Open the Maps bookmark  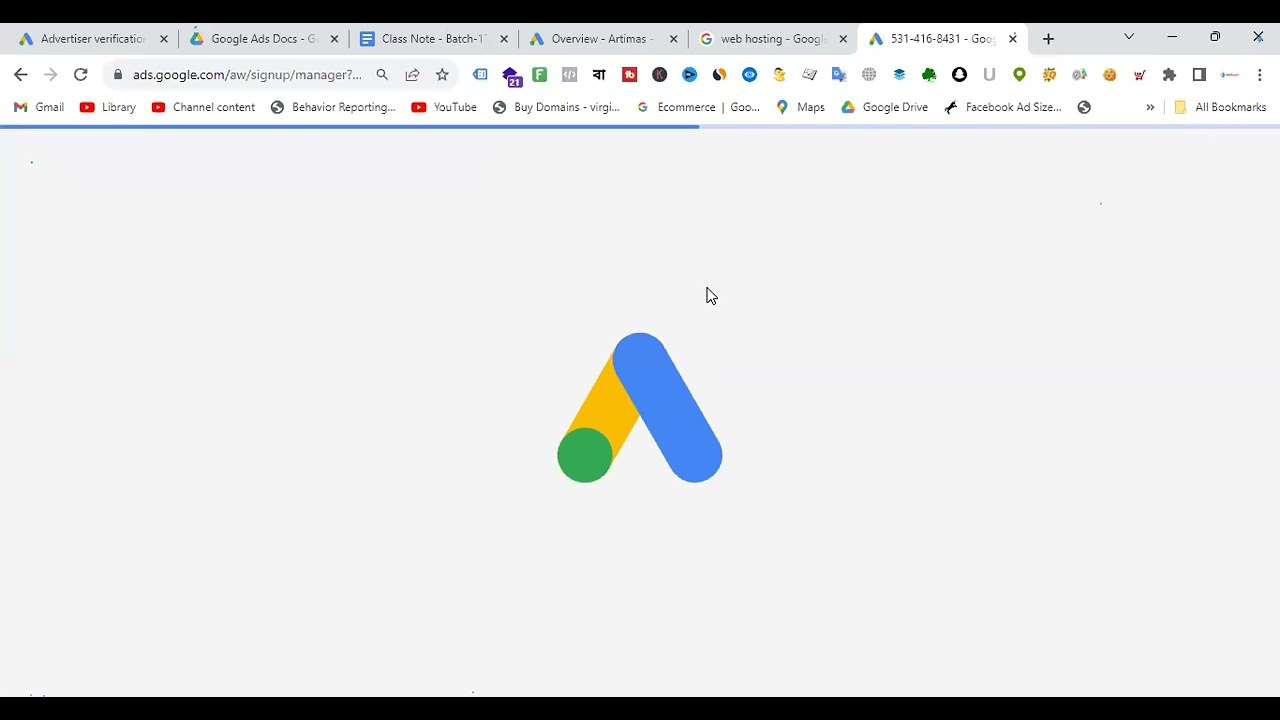coord(800,107)
